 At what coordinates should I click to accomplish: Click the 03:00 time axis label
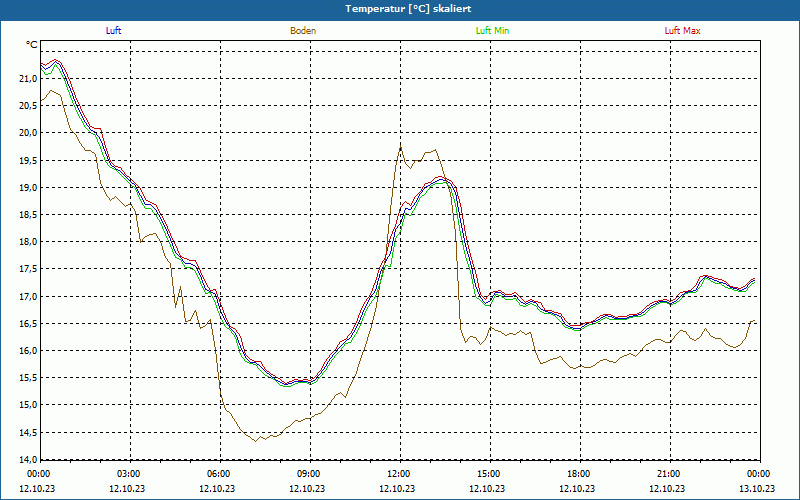[128, 474]
